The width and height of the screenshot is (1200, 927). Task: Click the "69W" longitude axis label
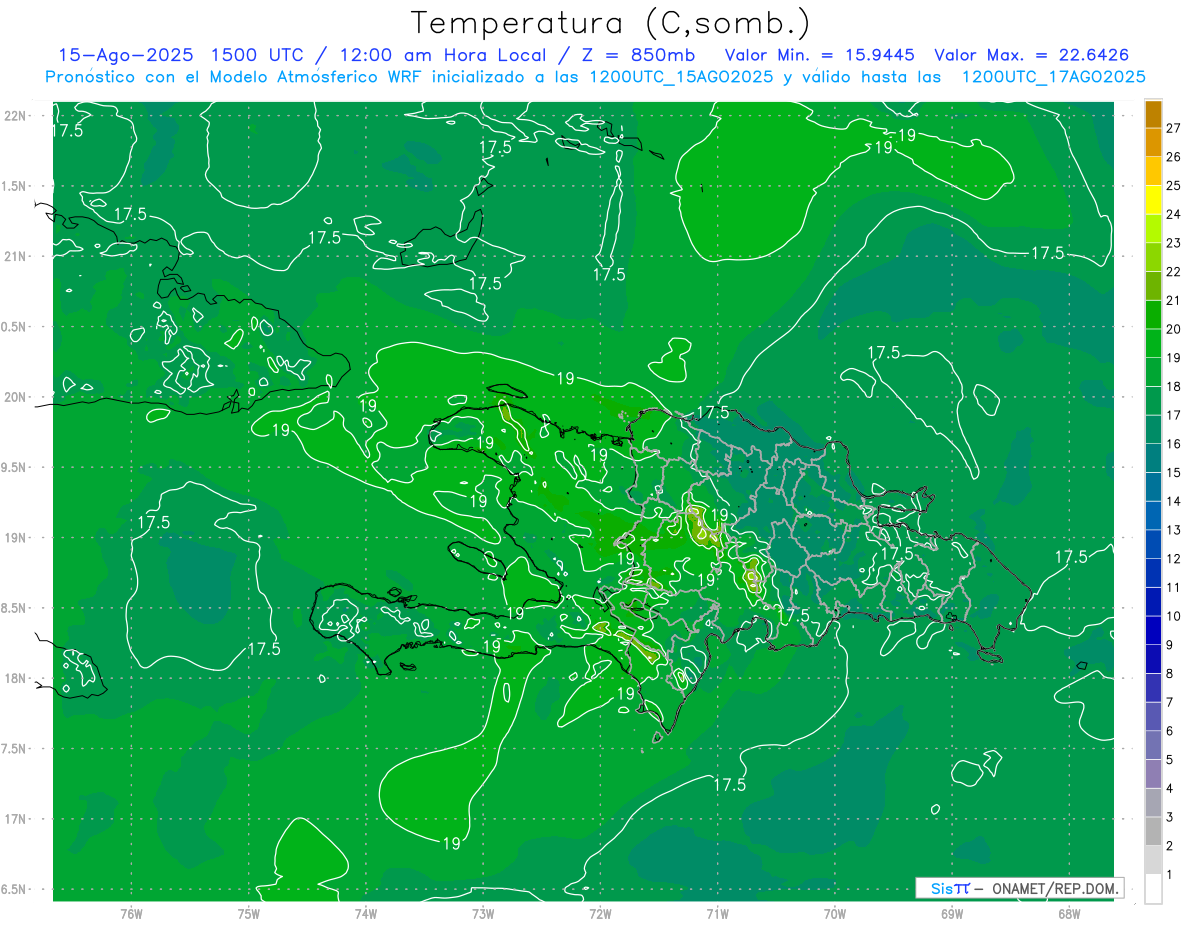952,913
